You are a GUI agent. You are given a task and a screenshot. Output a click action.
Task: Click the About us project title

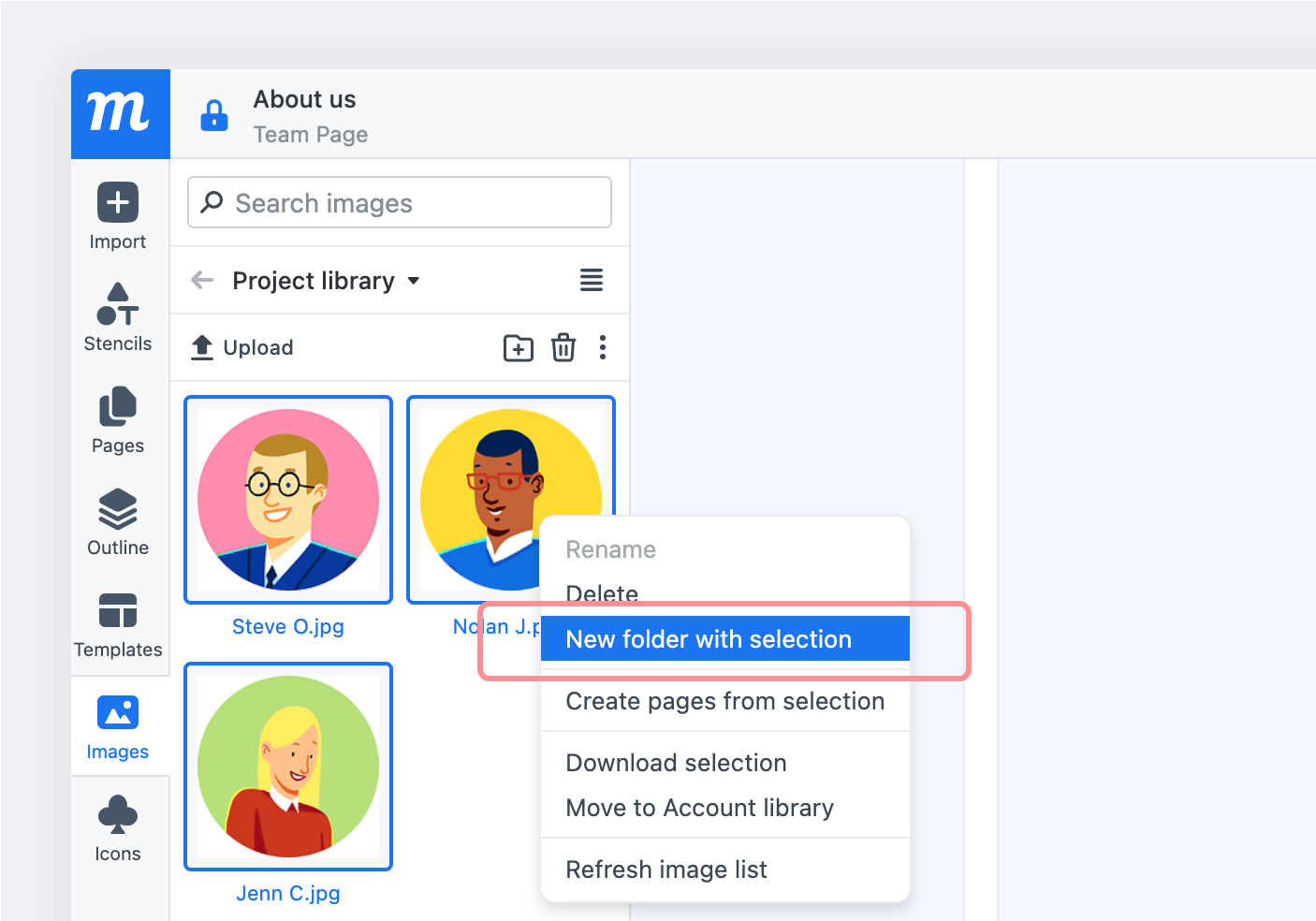[305, 99]
